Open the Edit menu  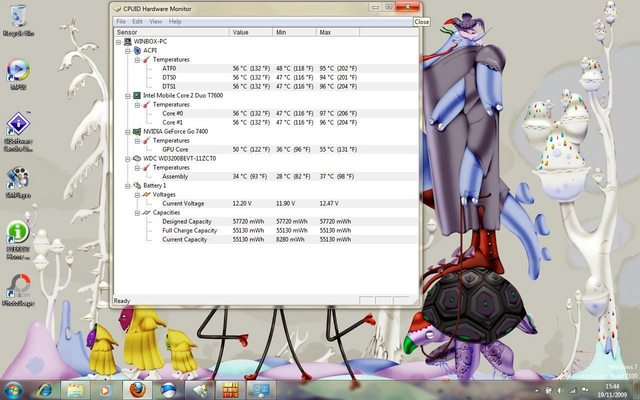coord(138,22)
